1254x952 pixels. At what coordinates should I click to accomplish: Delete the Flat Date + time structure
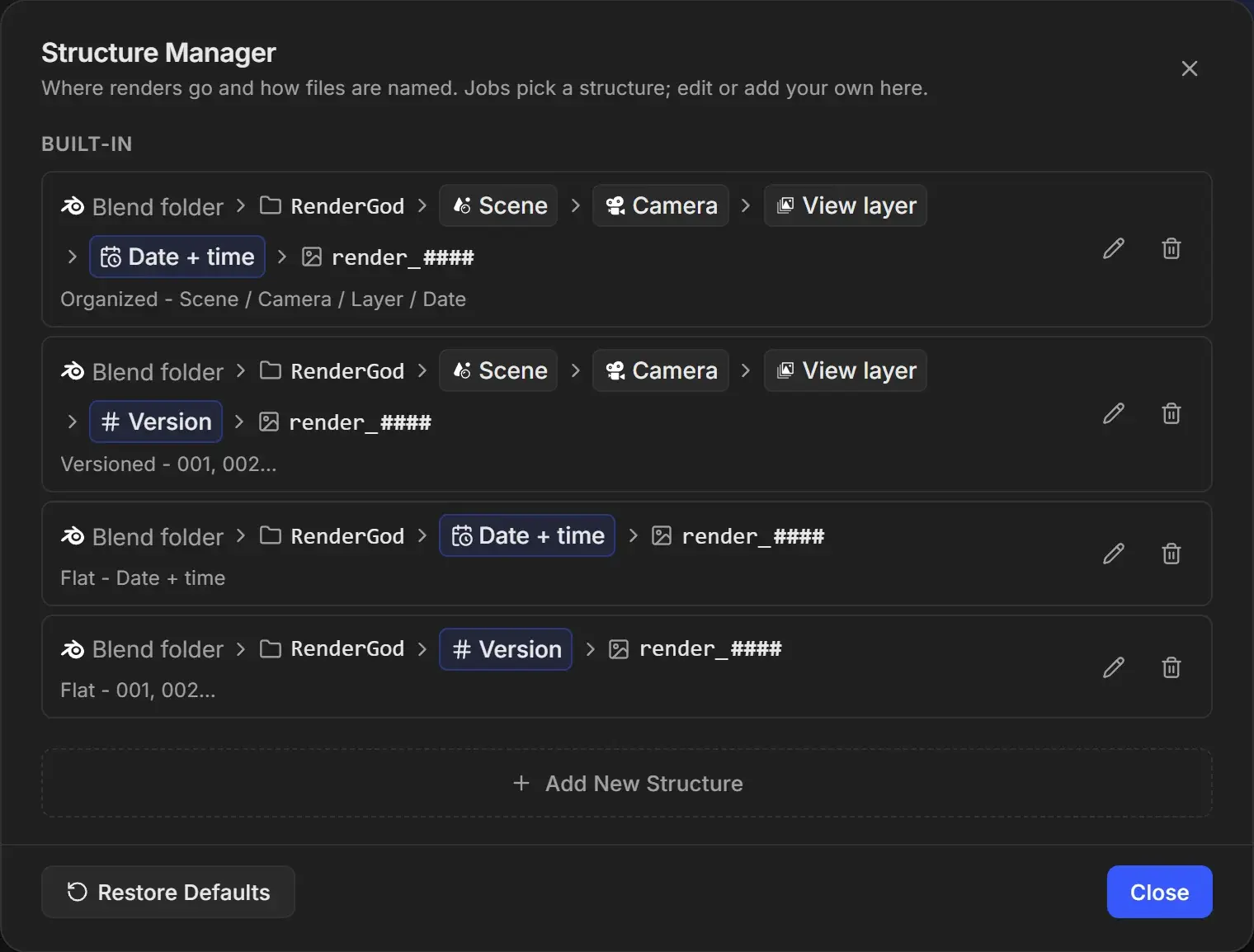(x=1171, y=554)
